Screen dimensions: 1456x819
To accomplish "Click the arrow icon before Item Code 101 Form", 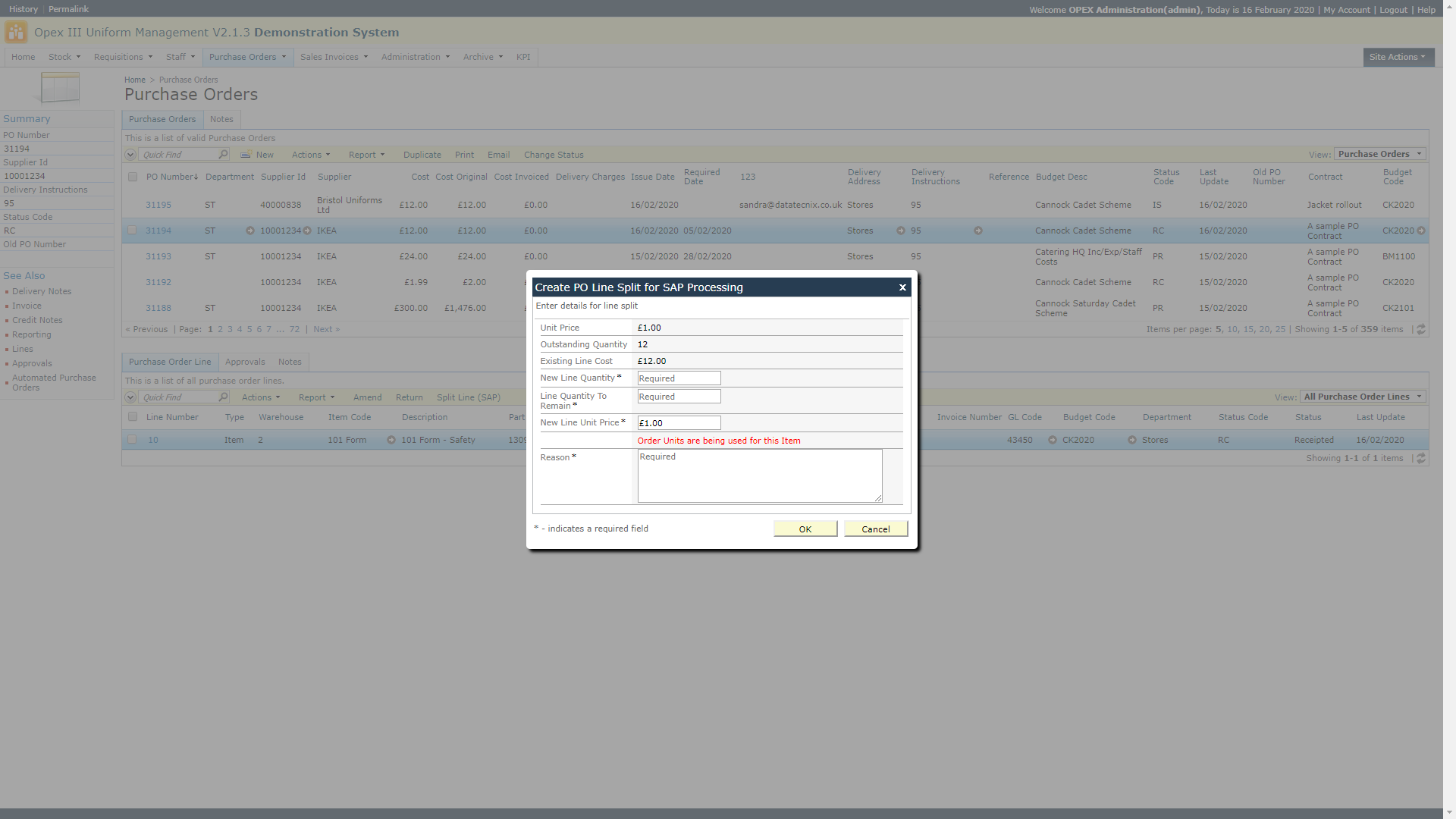I will (x=391, y=440).
